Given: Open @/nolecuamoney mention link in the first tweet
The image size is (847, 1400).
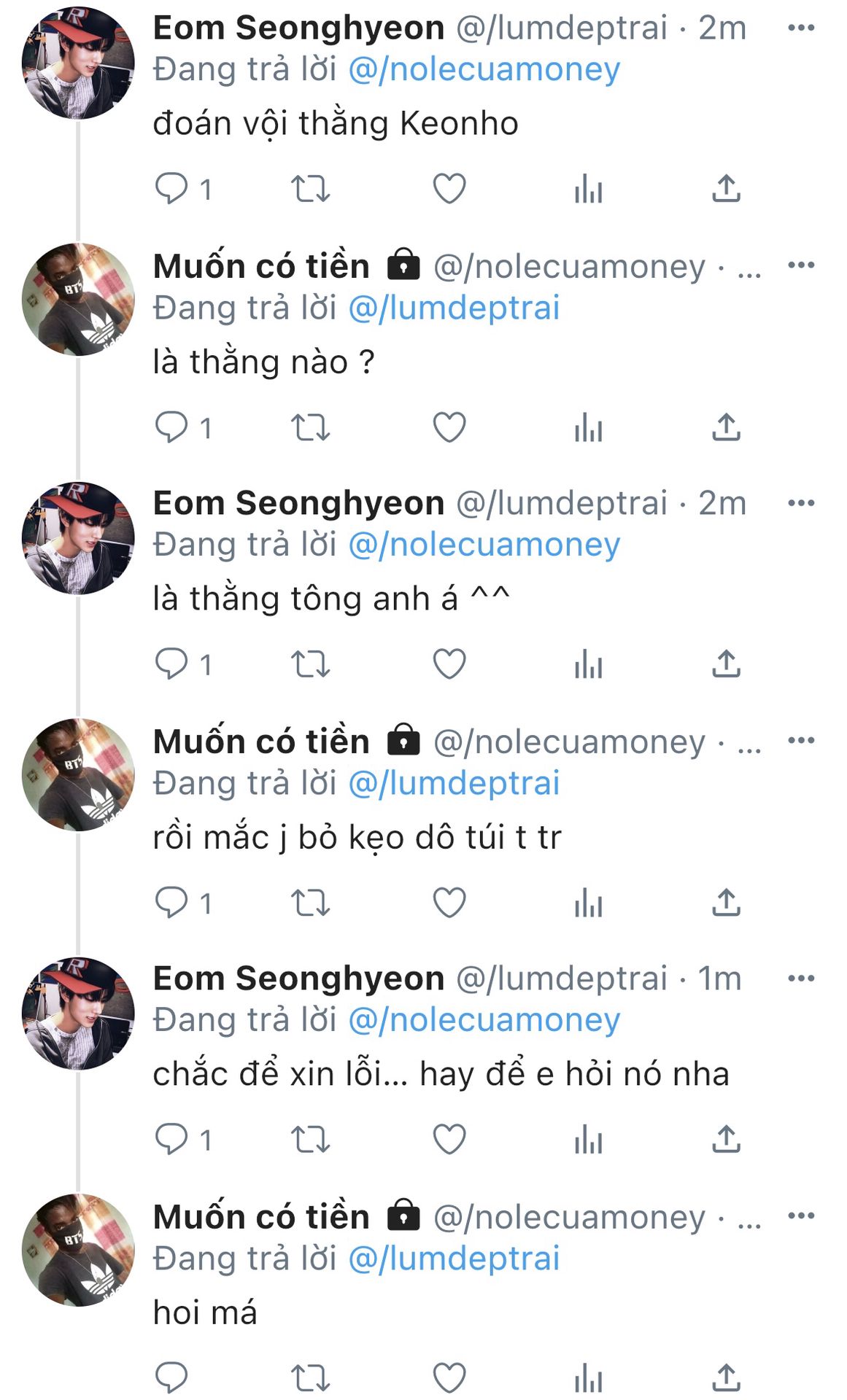Looking at the screenshot, I should click(x=484, y=70).
